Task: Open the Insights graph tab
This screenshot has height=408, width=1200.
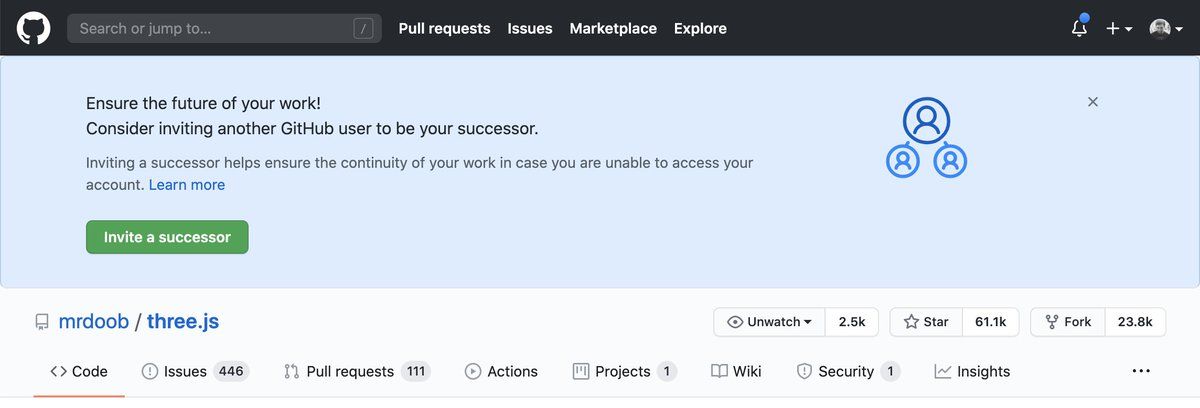Action: (972, 371)
